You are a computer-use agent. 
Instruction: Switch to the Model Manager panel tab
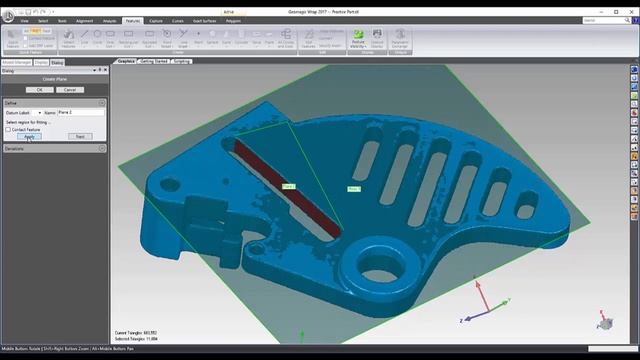16,62
